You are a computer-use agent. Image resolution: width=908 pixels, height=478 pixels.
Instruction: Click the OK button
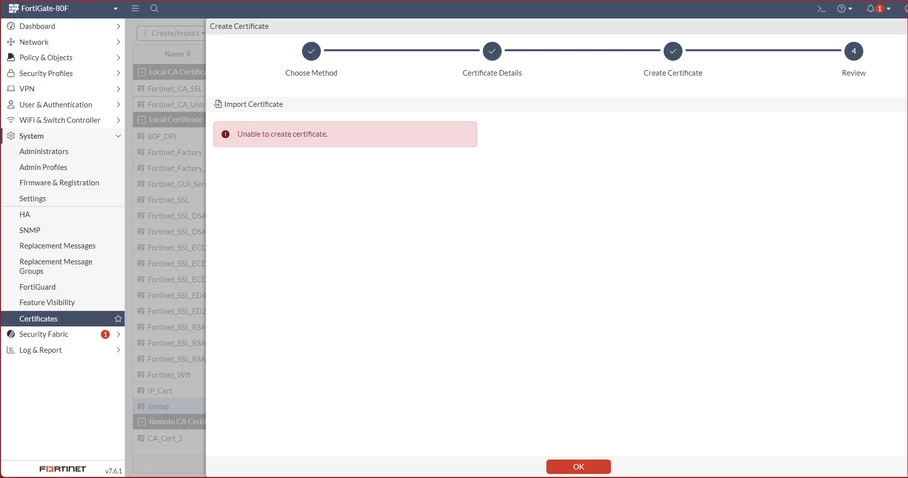point(578,466)
